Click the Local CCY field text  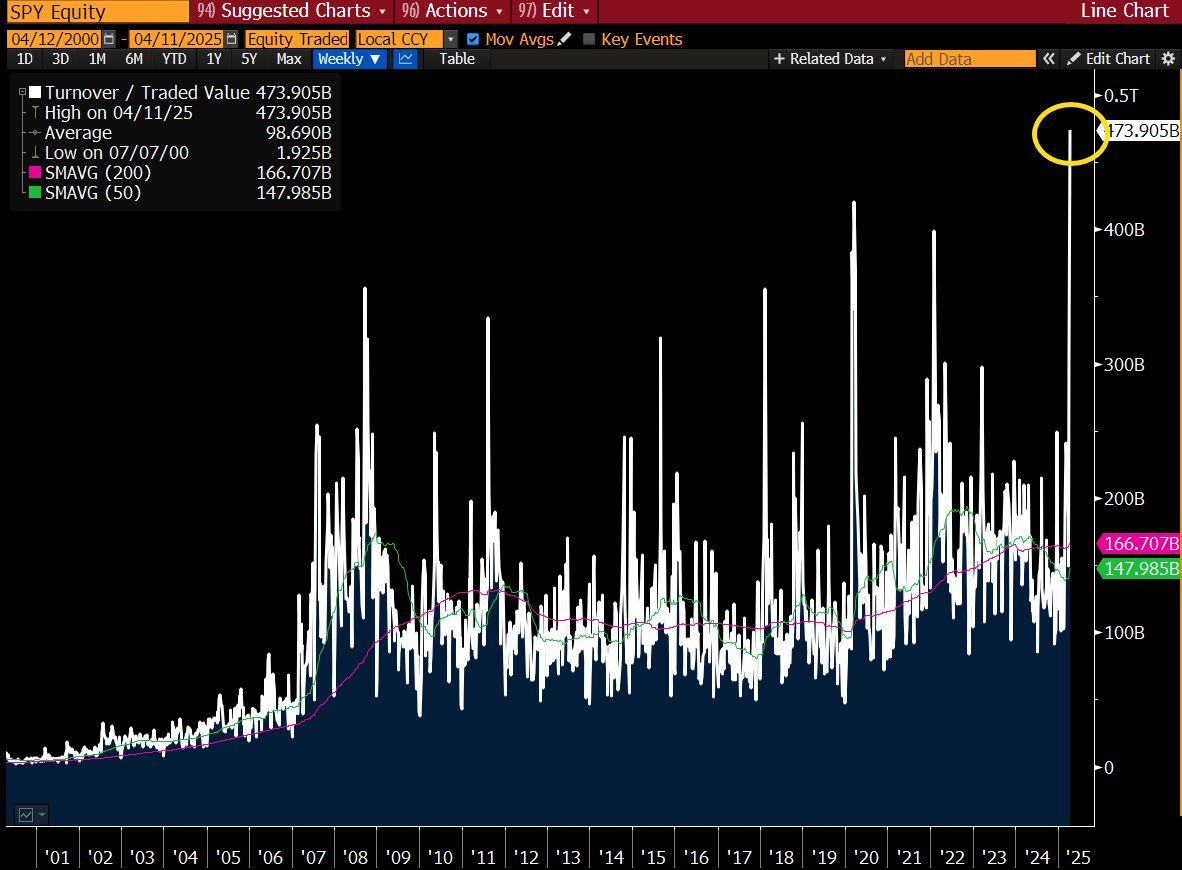tap(393, 39)
